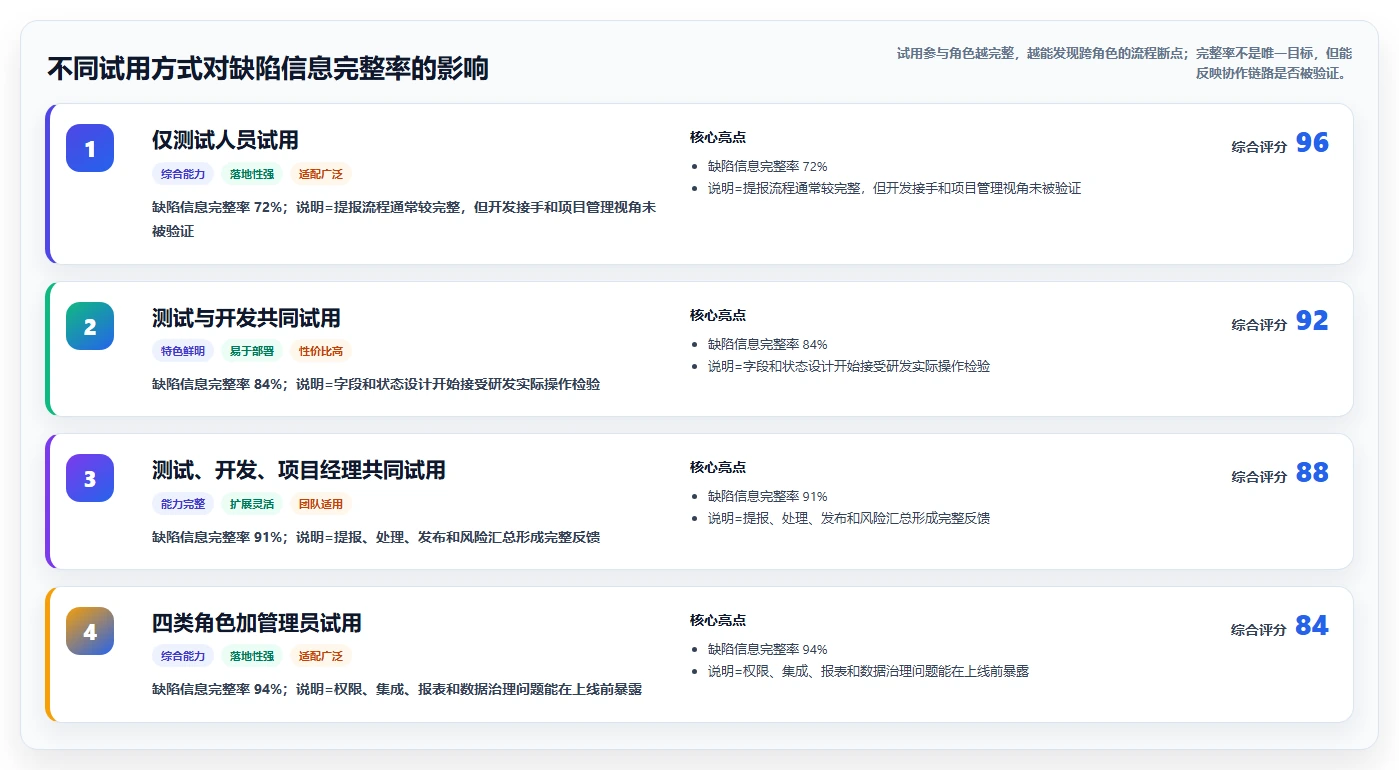Screen dimensions: 1399x770
Task: Click summary line 缺陷信息完整率 91% under third card title
Action: click(376, 537)
